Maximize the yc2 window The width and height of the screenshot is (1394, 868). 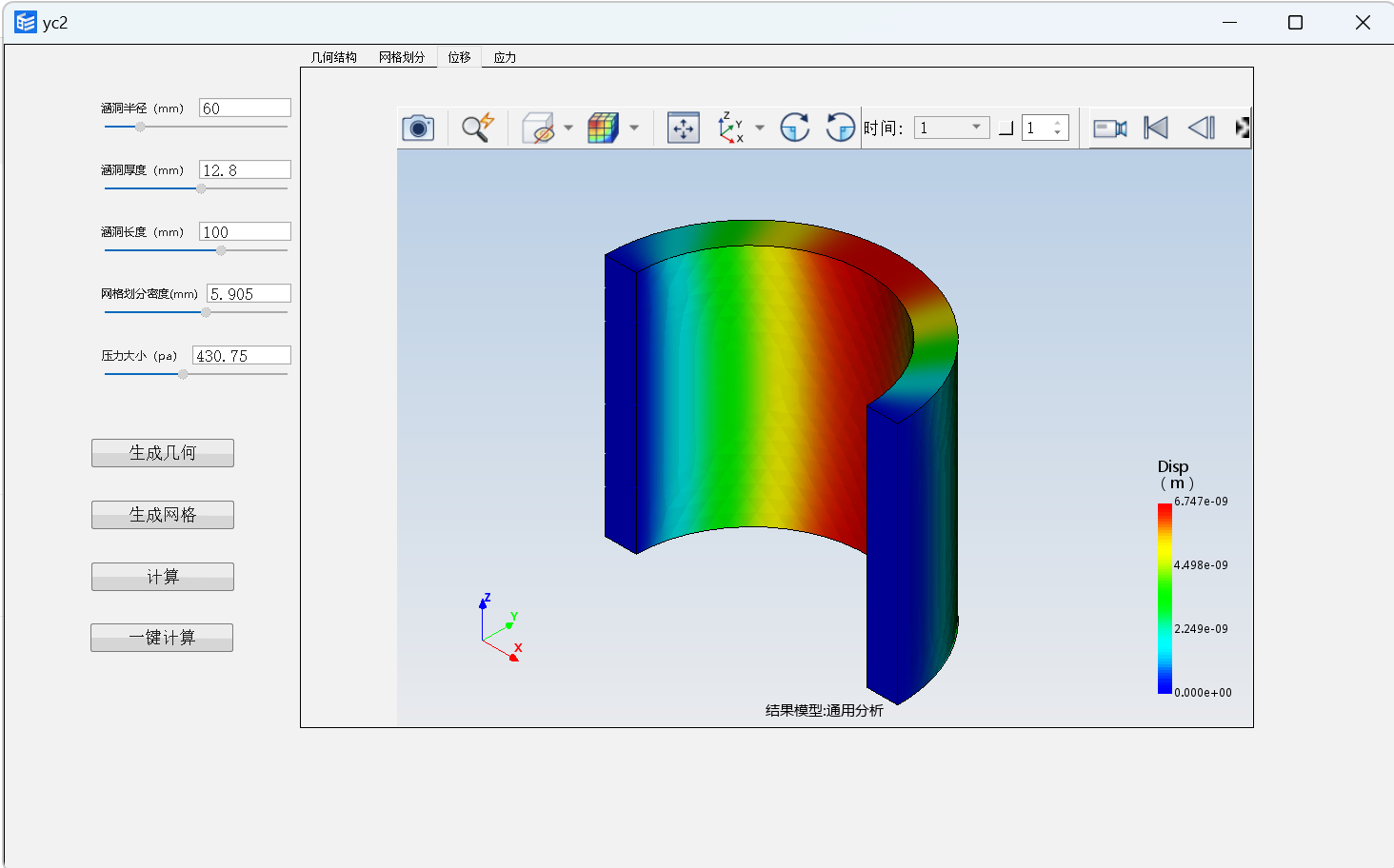coord(1295,22)
